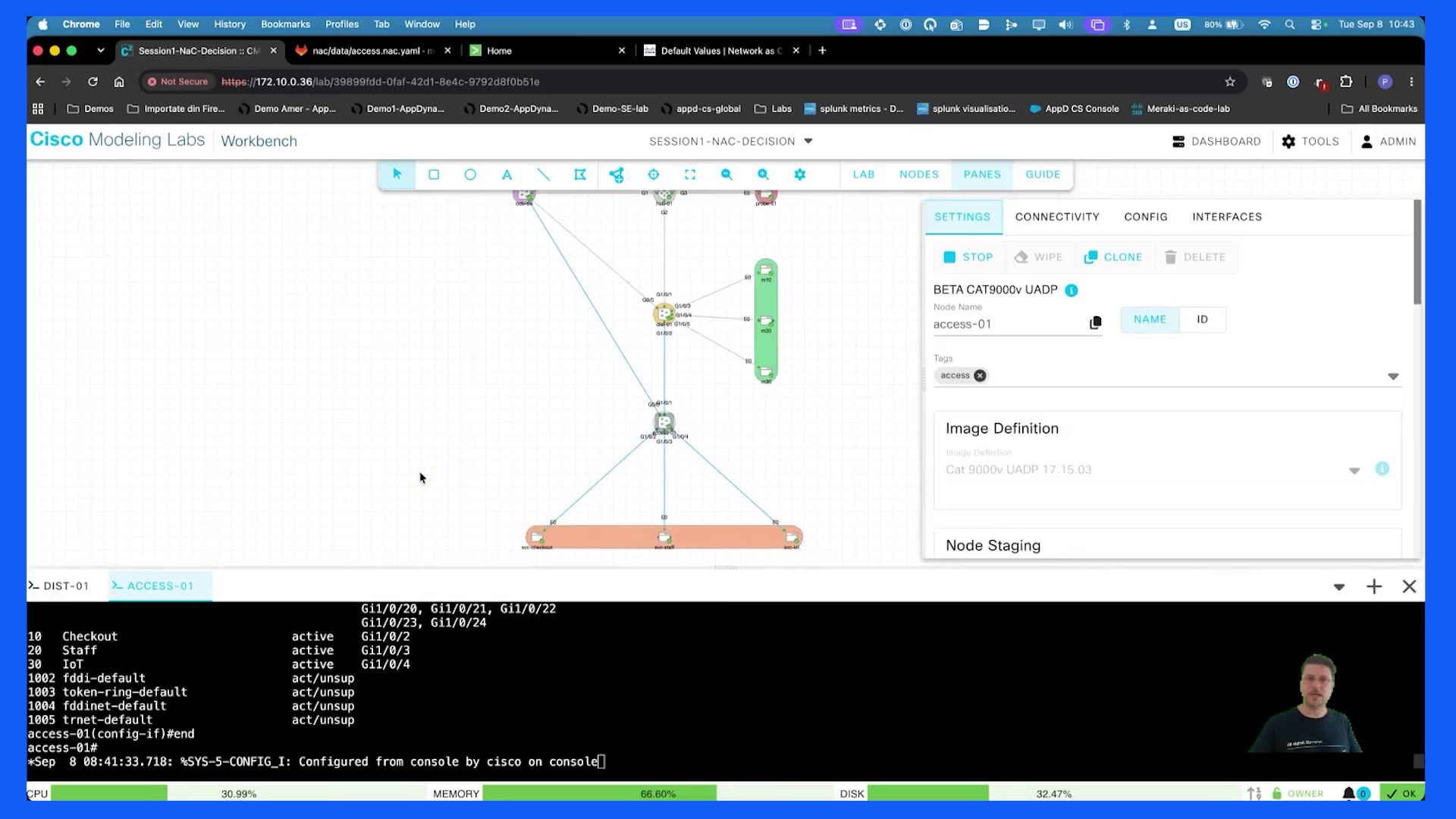Show image definition info icon
The width and height of the screenshot is (1456, 819).
(1382, 469)
